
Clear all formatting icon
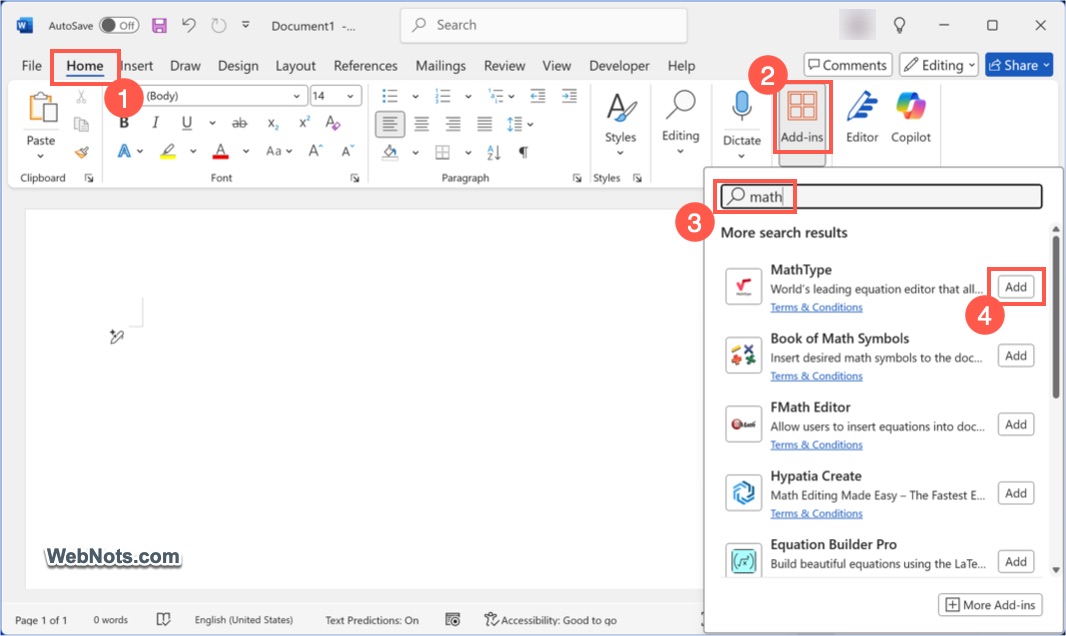tap(333, 122)
